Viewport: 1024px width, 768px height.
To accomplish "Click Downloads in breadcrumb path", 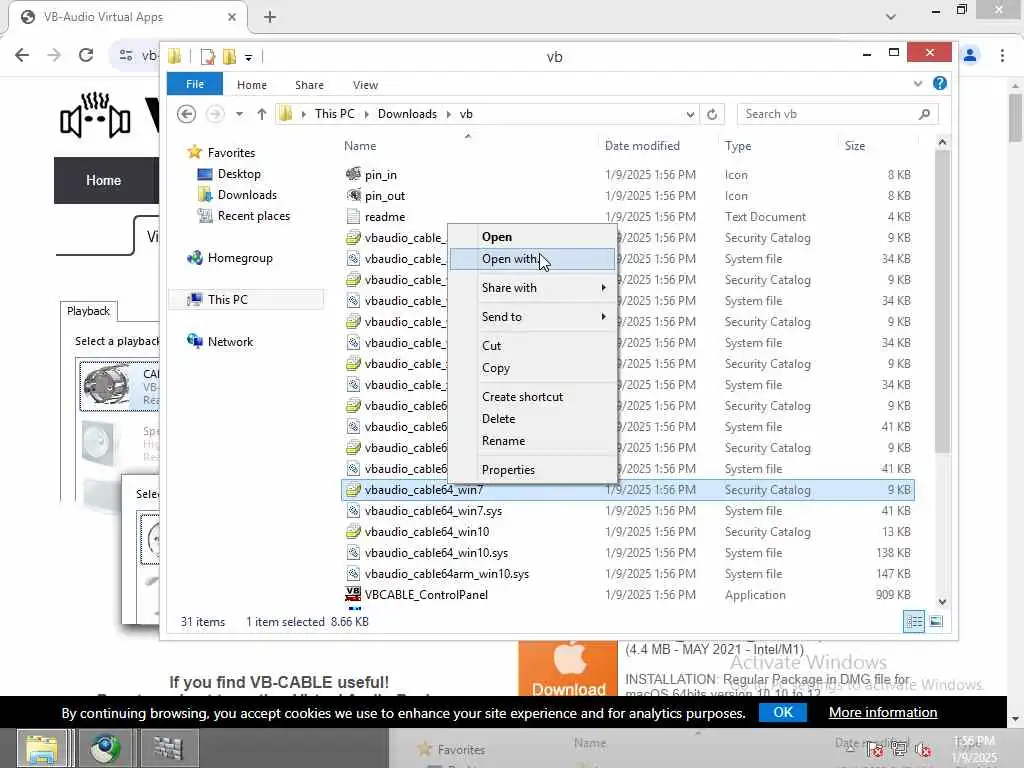I will 407,114.
